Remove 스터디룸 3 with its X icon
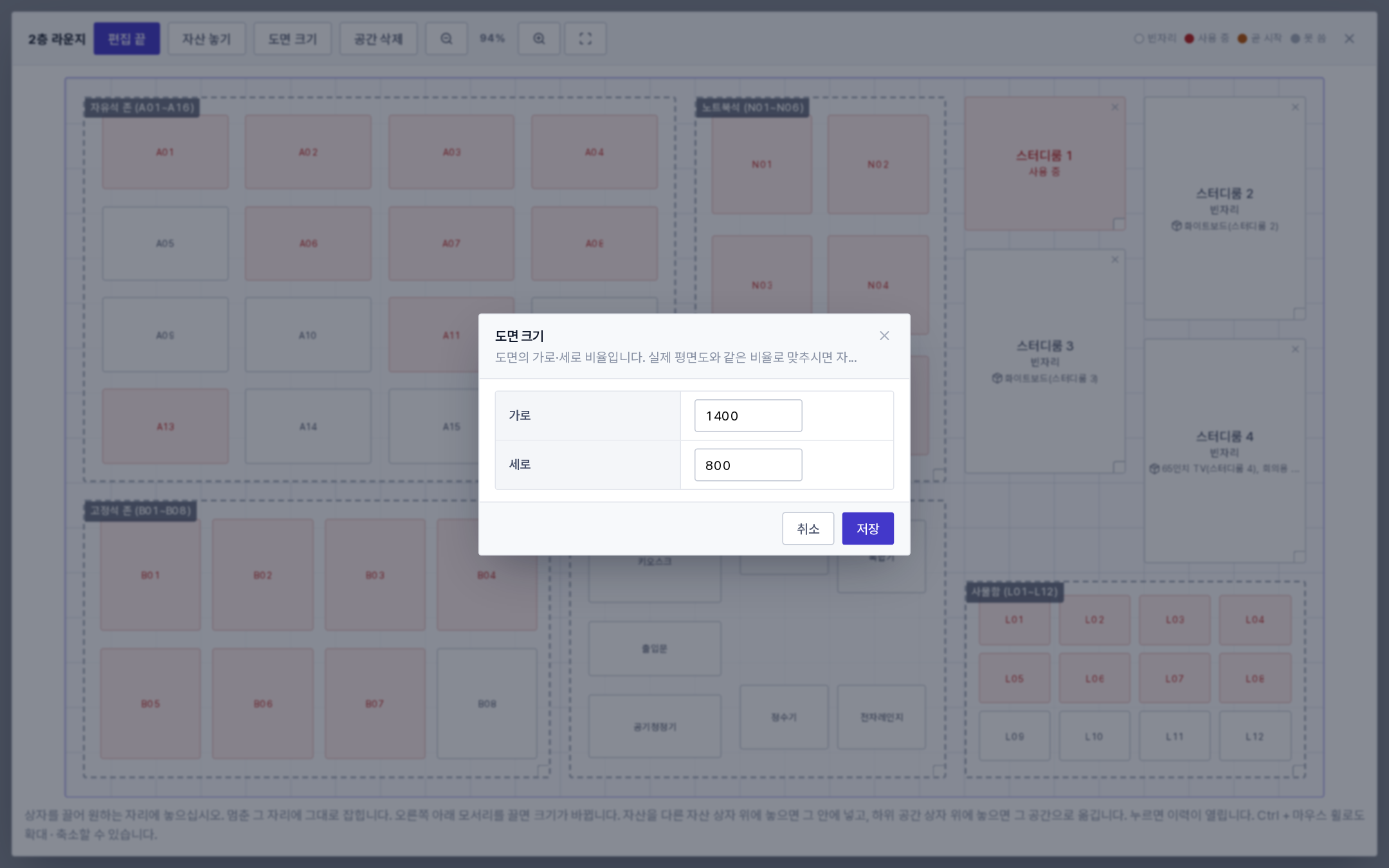The width and height of the screenshot is (1389, 868). pos(1115,260)
